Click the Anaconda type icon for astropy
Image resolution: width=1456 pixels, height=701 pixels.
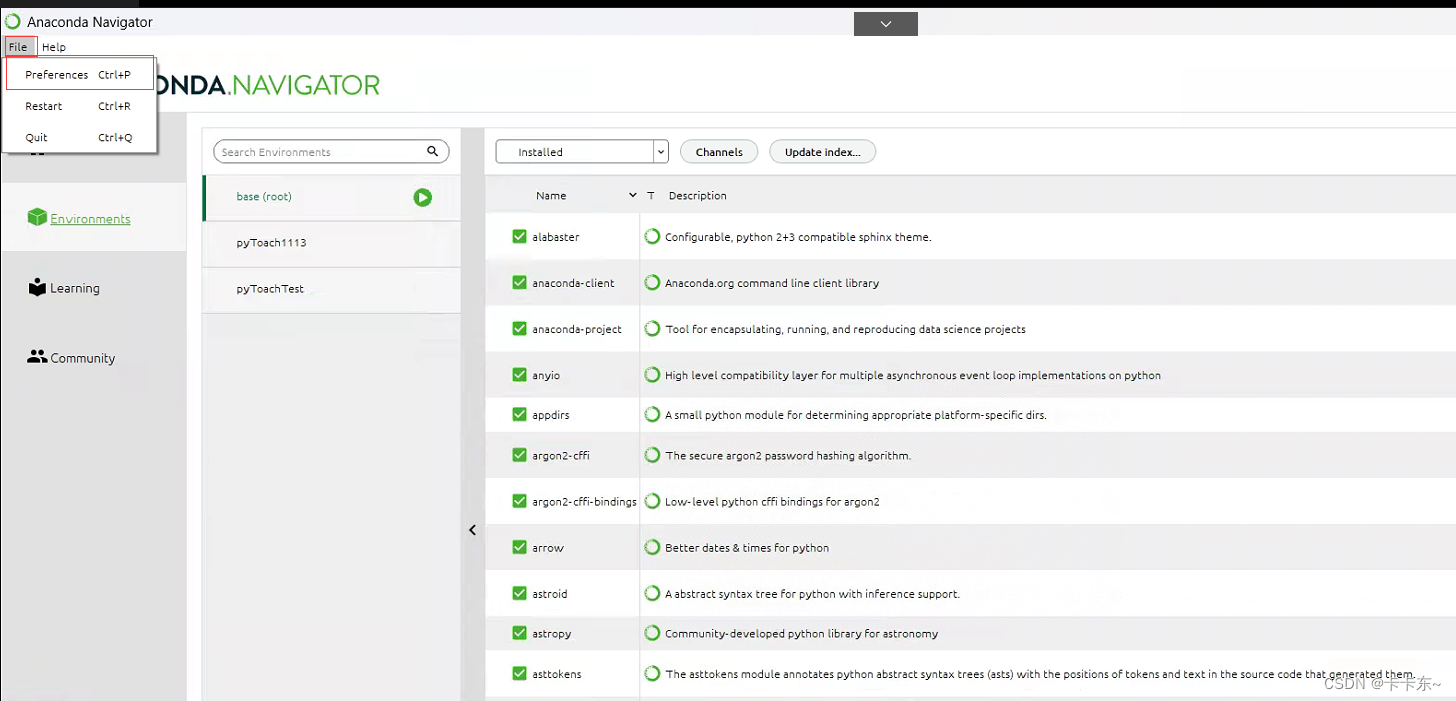pyautogui.click(x=652, y=633)
